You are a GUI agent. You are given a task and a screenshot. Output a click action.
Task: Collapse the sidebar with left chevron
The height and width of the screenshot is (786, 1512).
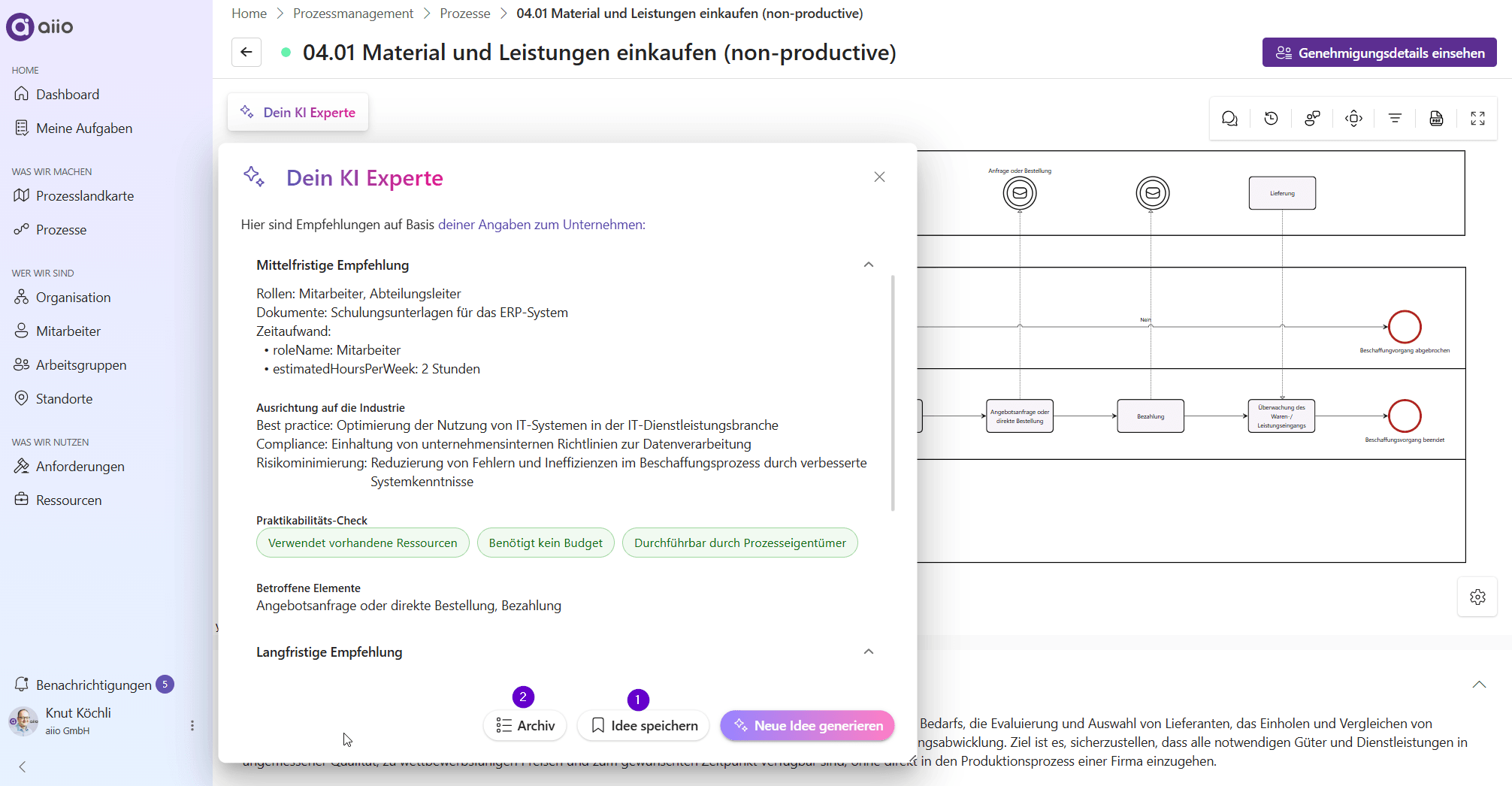pyautogui.click(x=23, y=766)
